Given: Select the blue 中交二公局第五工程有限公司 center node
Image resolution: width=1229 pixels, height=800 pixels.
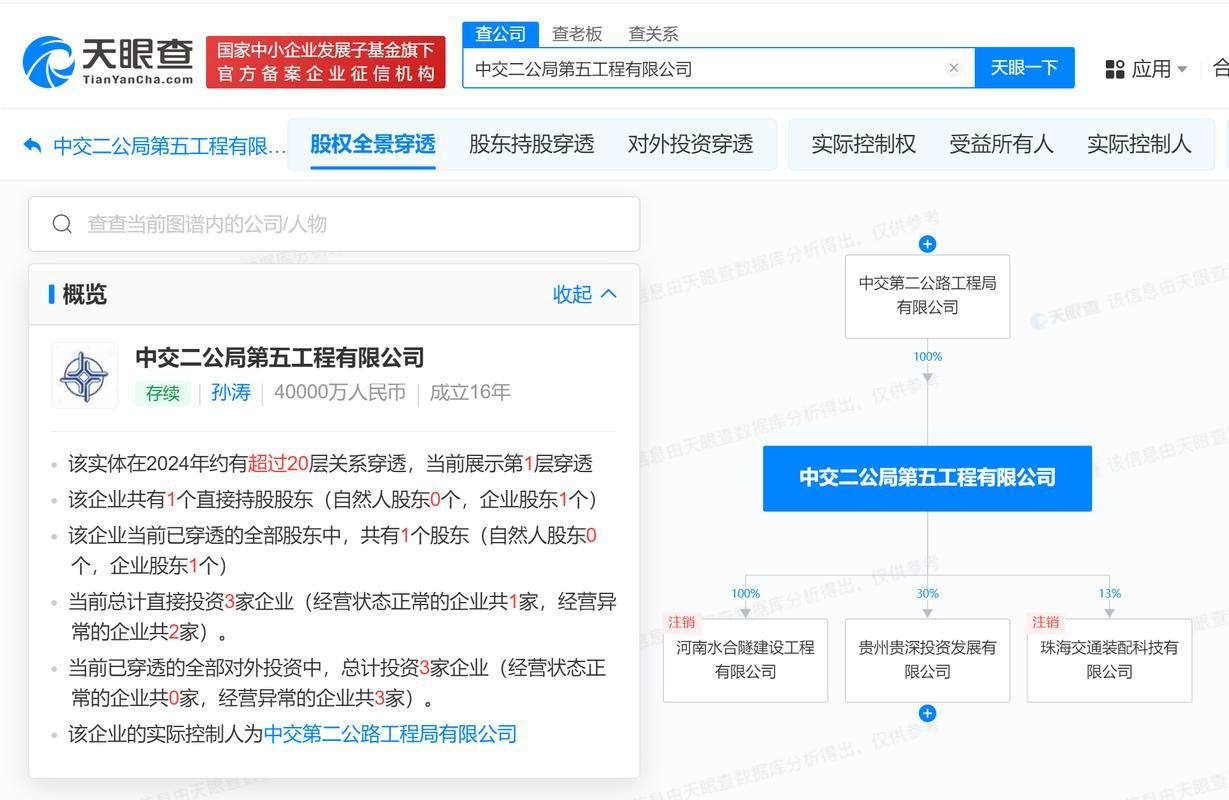Looking at the screenshot, I should pyautogui.click(x=927, y=478).
